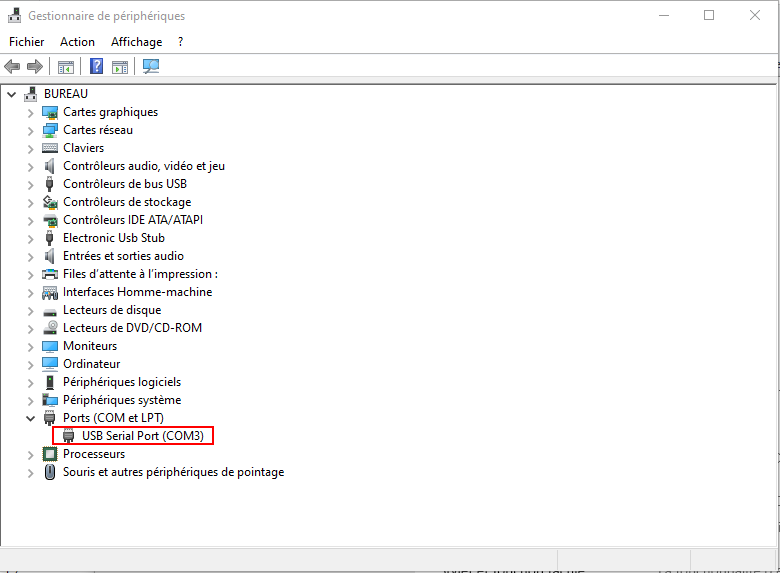Select Entrées et sorties audio label
780x573 pixels.
pyautogui.click(x=123, y=256)
